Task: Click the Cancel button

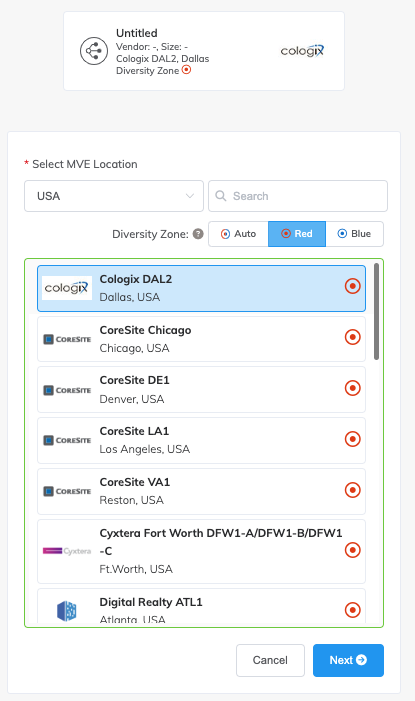Action: pos(271,660)
